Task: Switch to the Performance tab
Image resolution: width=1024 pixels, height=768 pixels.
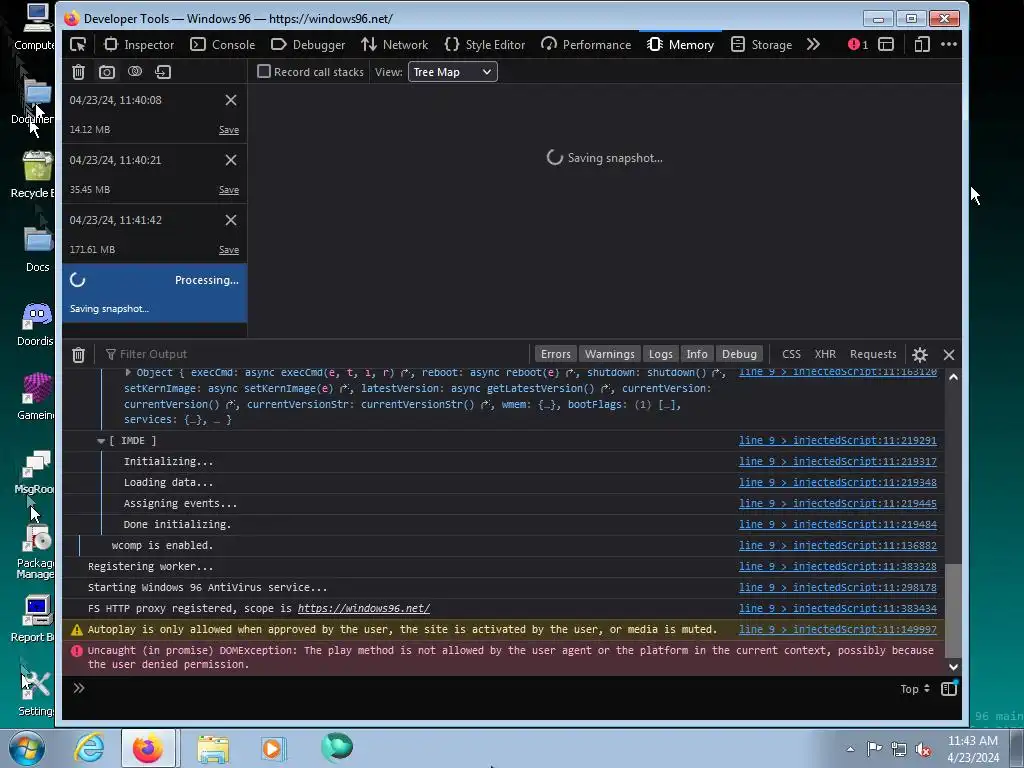Action: point(586,44)
